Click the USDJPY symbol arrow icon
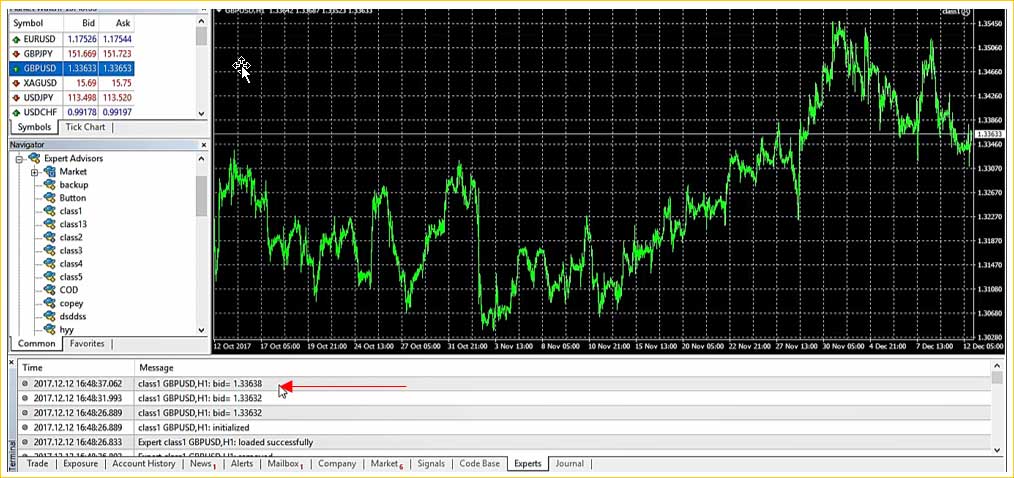This screenshot has height=478, width=1014. click(x=16, y=98)
